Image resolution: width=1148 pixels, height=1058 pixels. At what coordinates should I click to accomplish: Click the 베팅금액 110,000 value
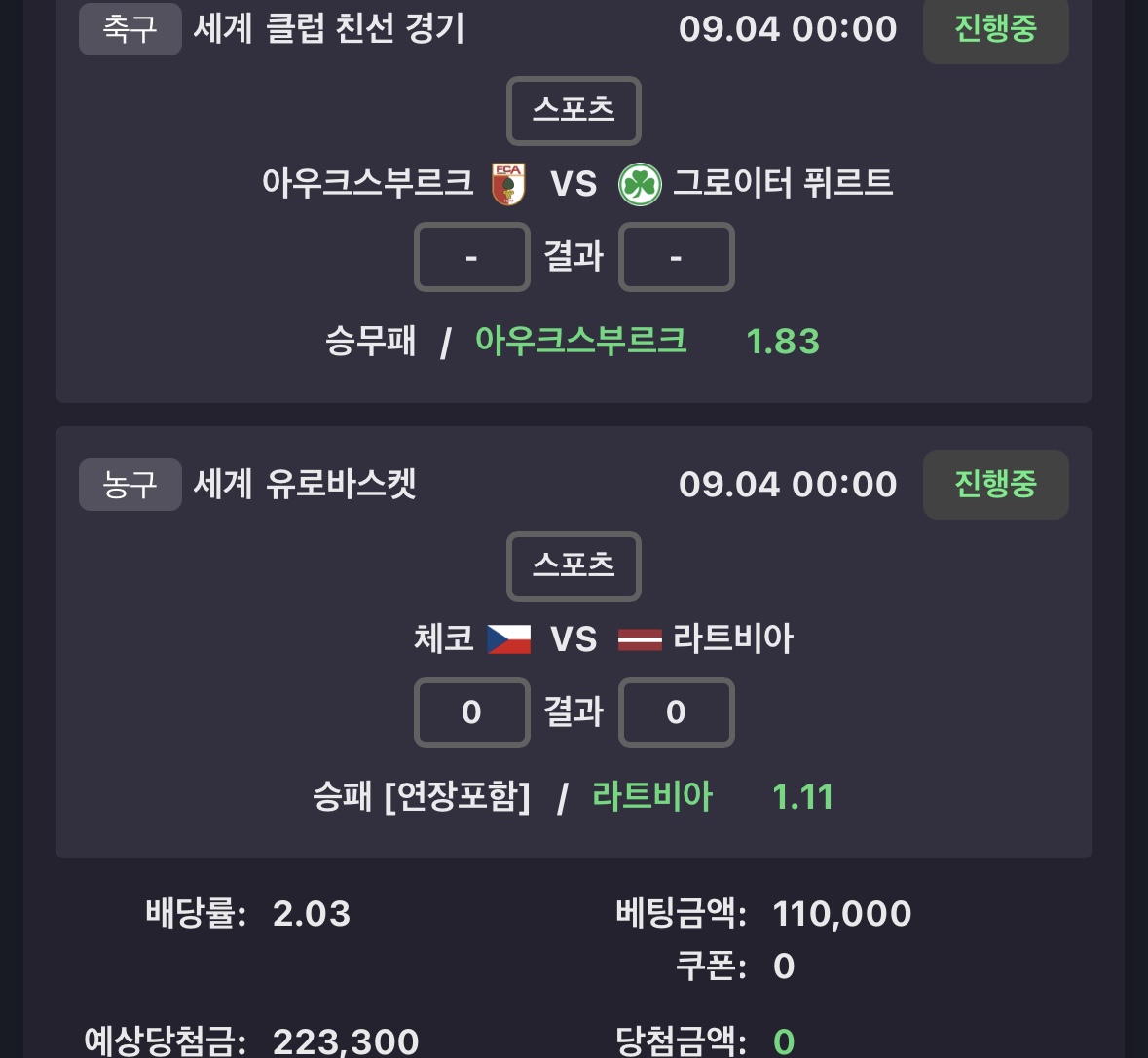coord(842,914)
